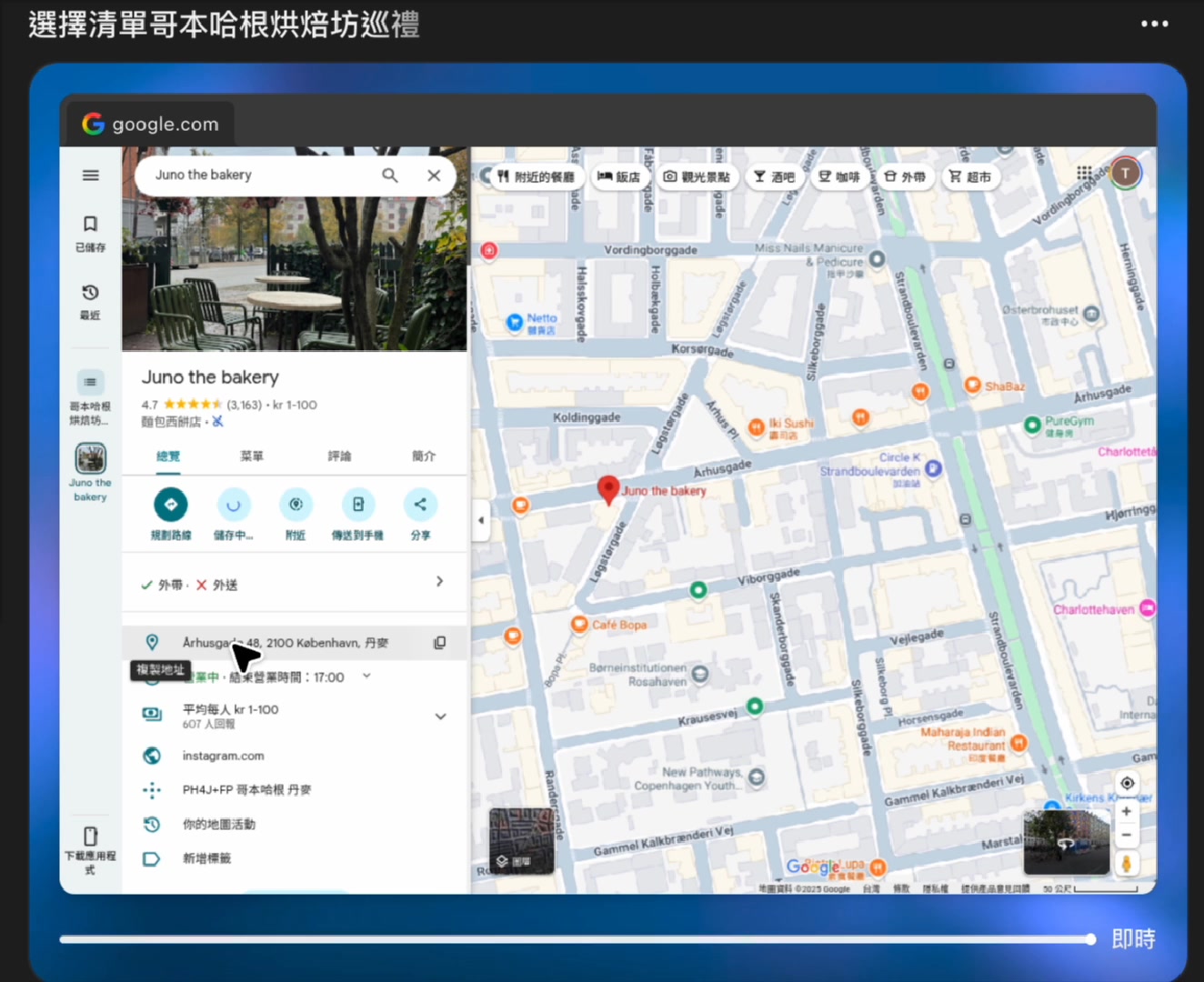Click the show my location button
This screenshot has width=1204, height=982.
1127,783
